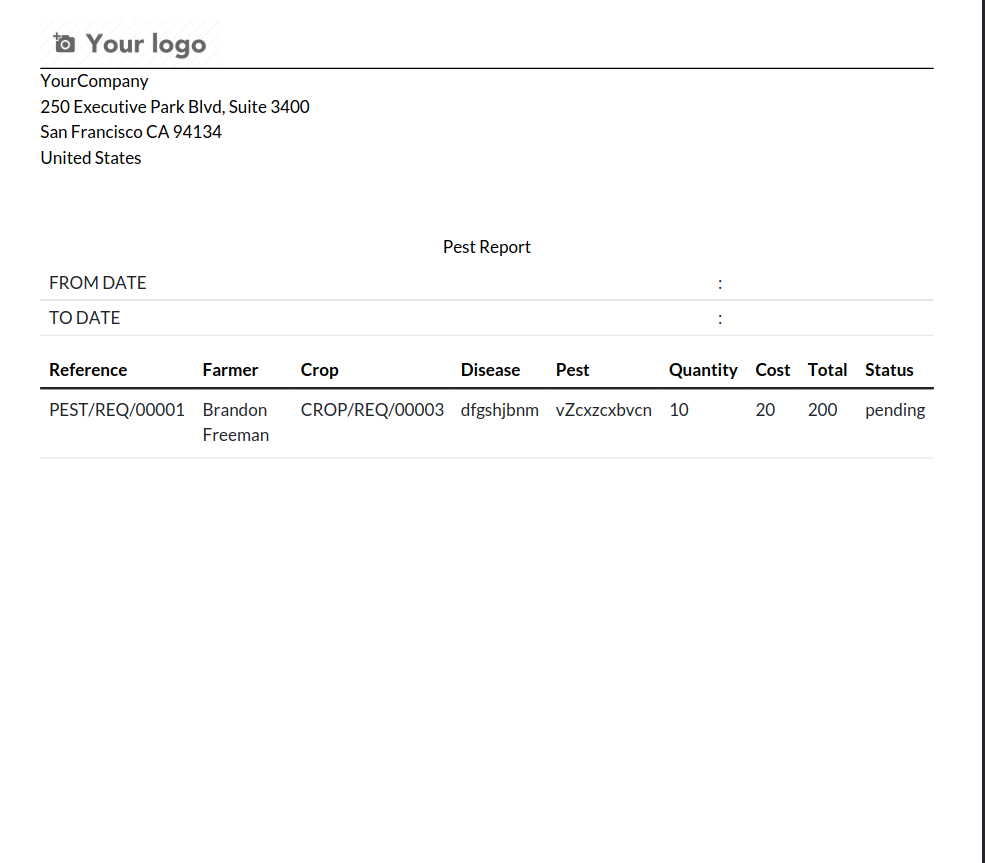This screenshot has height=863, width=985.
Task: Click the disease value dfgshjbnm
Action: click(x=499, y=410)
